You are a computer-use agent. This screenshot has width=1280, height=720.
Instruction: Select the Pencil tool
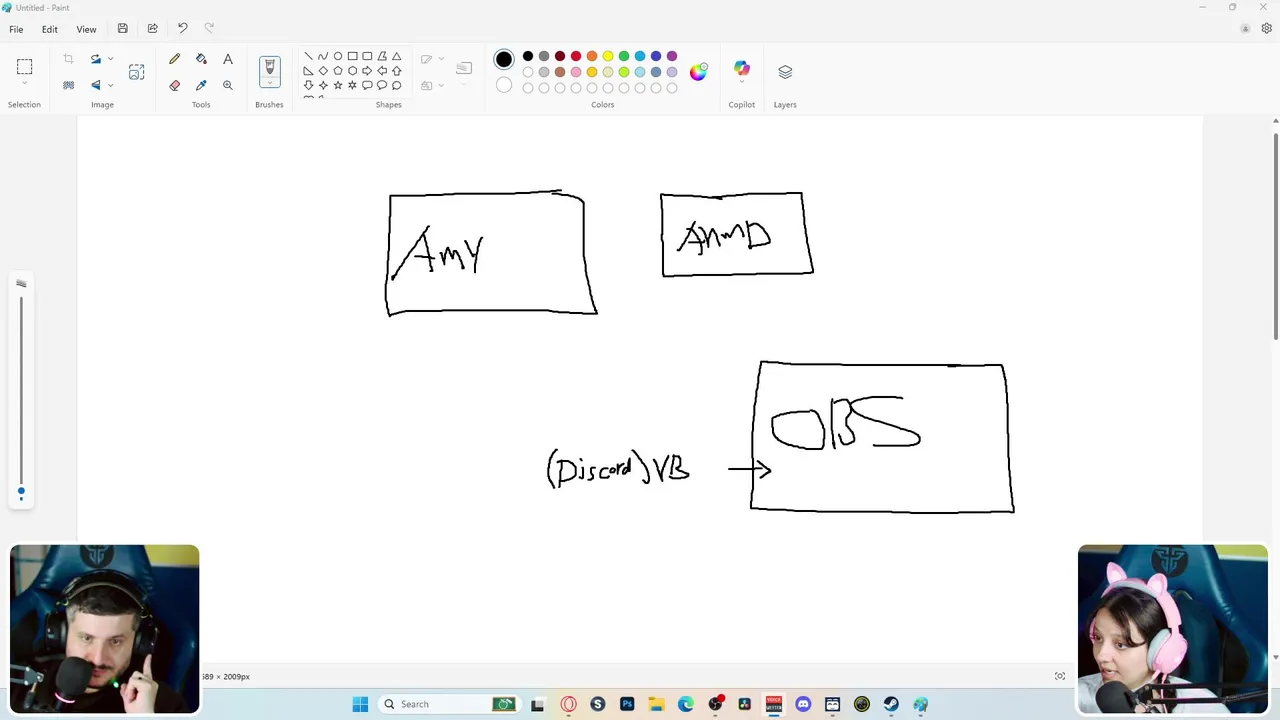coord(175,60)
